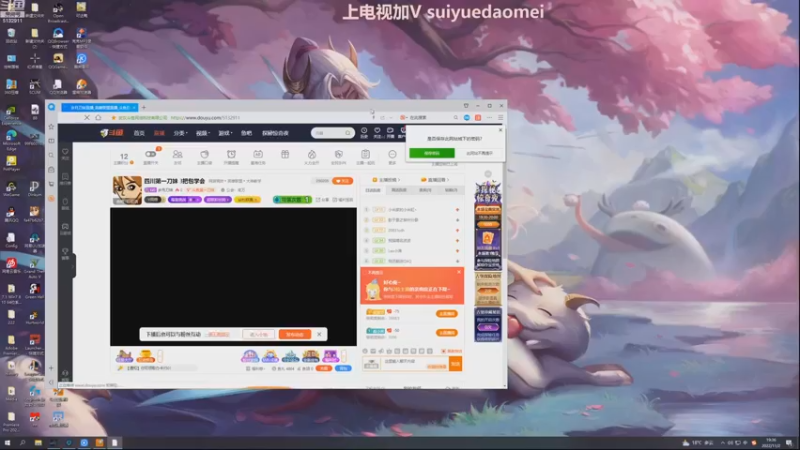Open Grand Theft Auto V desktop icon
Screen dimensions: 800x450
point(34,268)
